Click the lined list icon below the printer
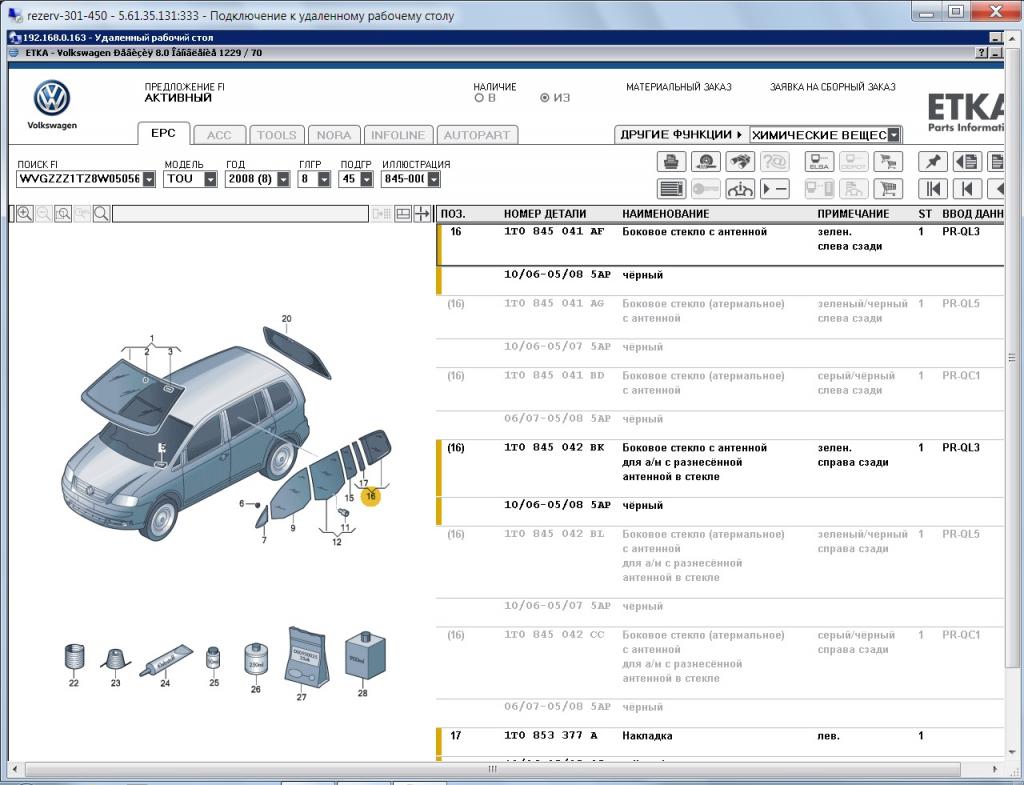The width and height of the screenshot is (1024, 785). [x=671, y=189]
